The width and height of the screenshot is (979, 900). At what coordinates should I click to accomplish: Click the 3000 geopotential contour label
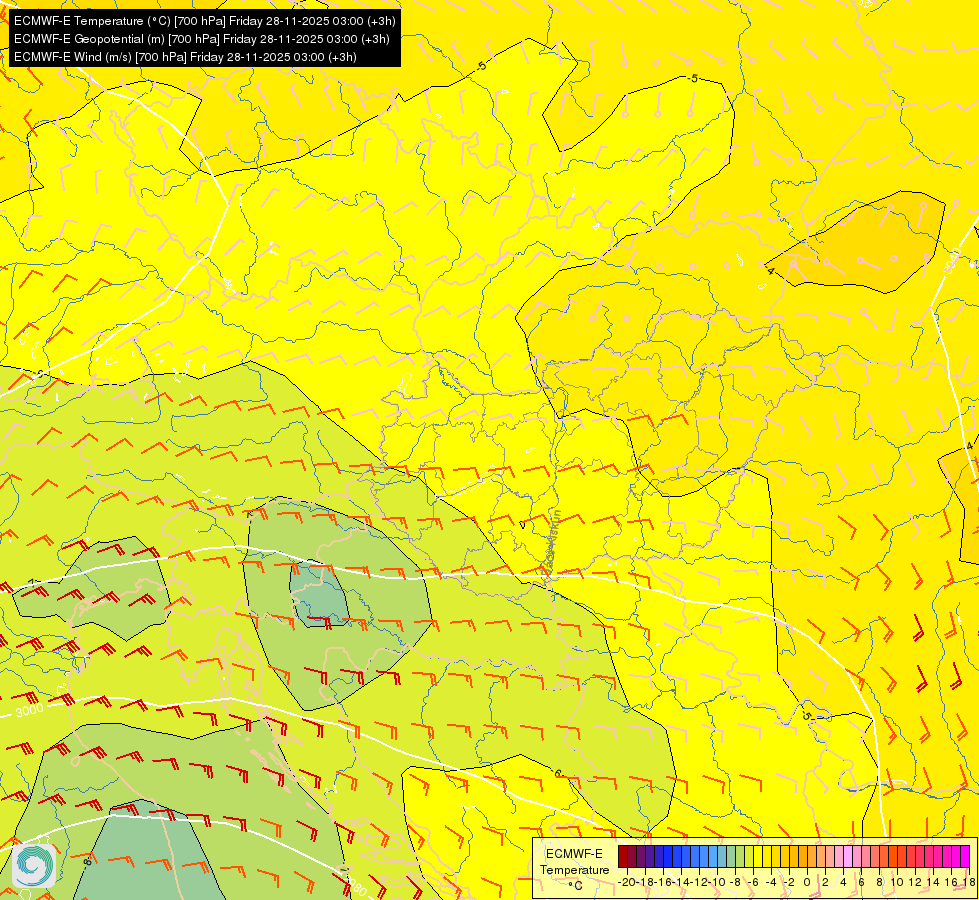(29, 710)
